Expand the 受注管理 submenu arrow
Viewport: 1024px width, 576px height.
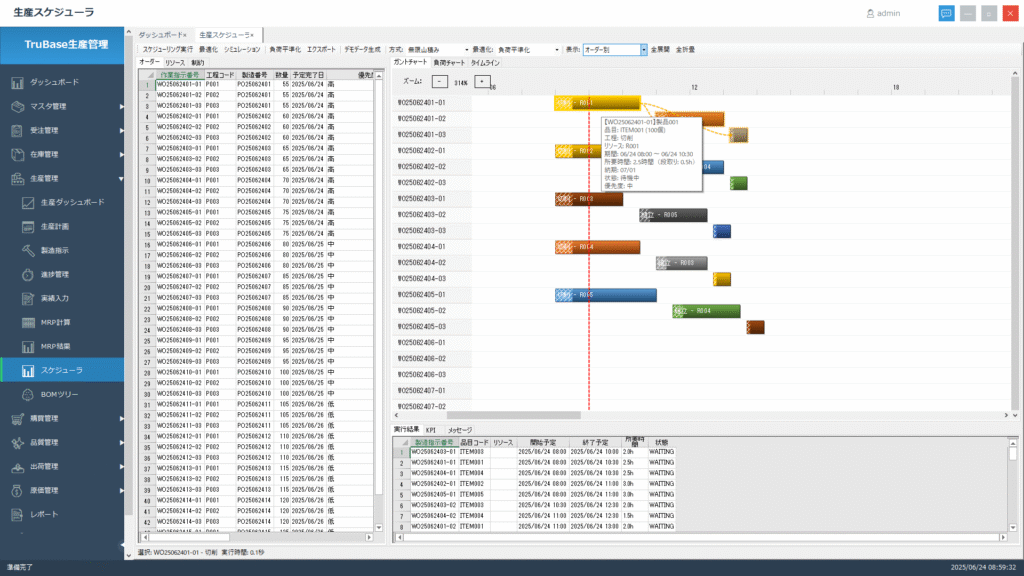(x=121, y=131)
